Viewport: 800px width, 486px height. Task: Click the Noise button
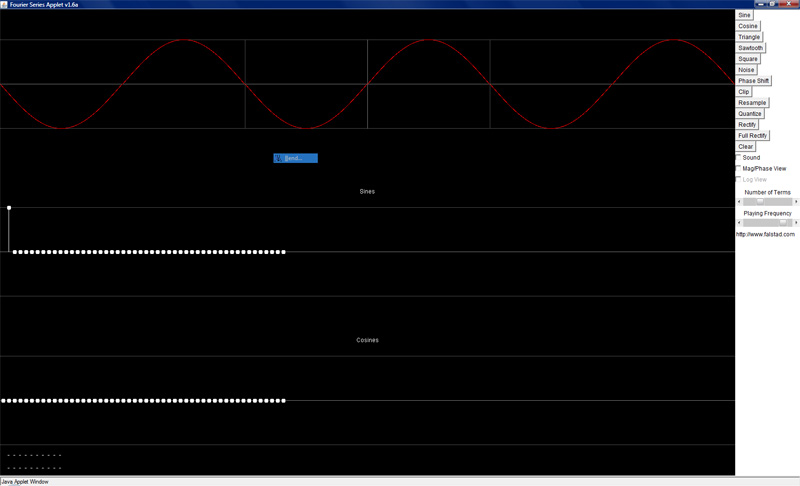pos(746,70)
